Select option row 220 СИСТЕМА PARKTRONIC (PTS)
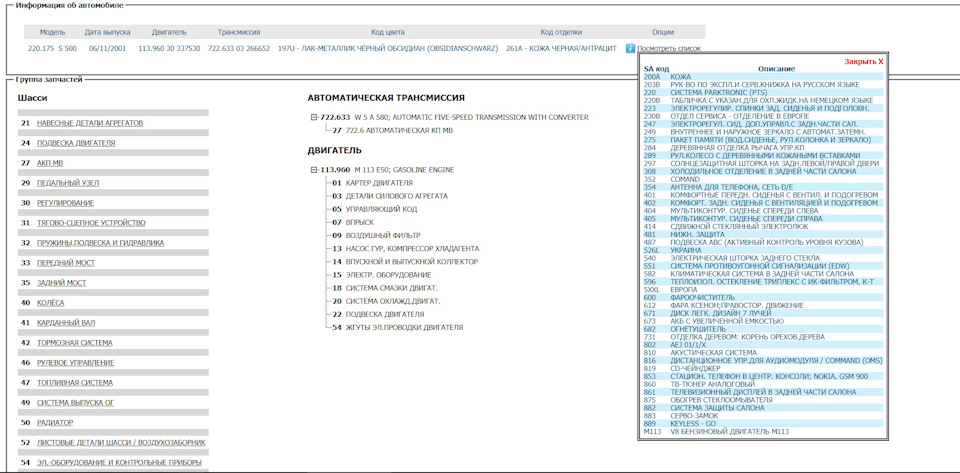Image resolution: width=960 pixels, height=473 pixels. [x=763, y=92]
